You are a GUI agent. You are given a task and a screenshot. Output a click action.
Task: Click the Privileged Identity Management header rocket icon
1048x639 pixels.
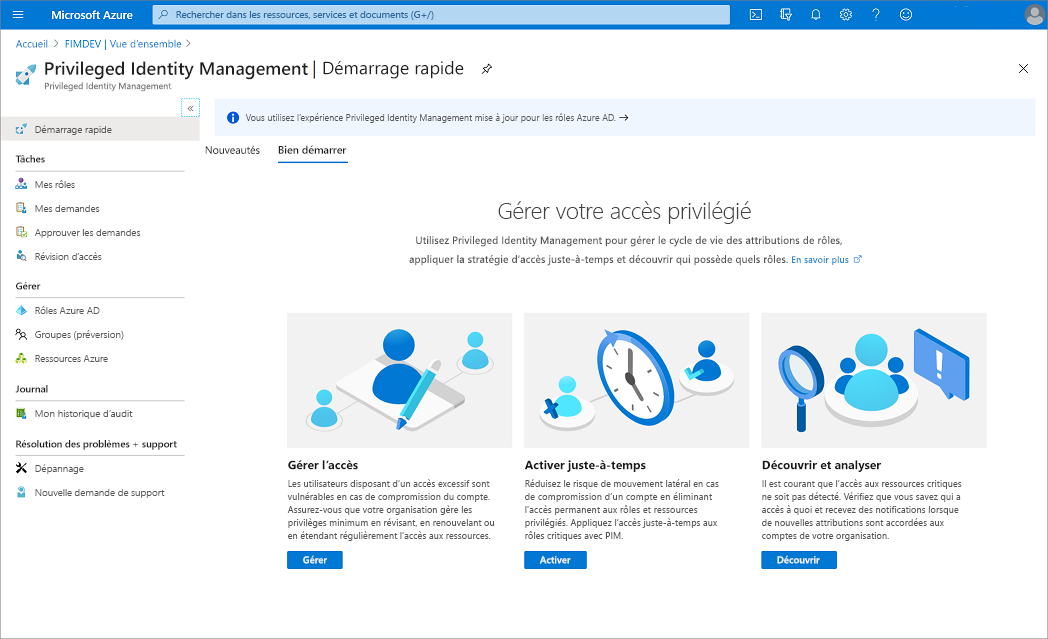(25, 74)
